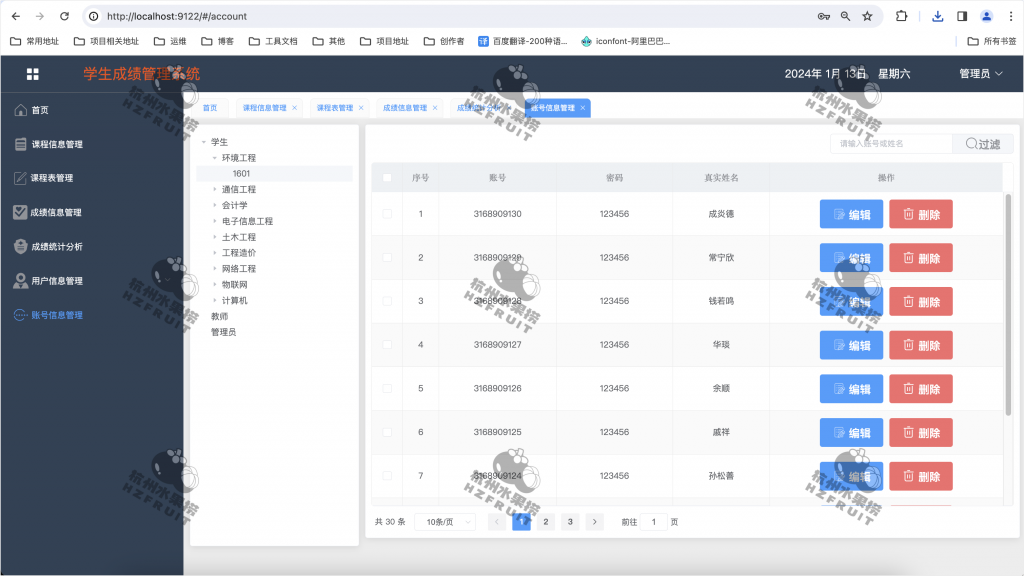Click the 成绩信息管理 sidebar icon
The width and height of the screenshot is (1024, 576).
[20, 212]
